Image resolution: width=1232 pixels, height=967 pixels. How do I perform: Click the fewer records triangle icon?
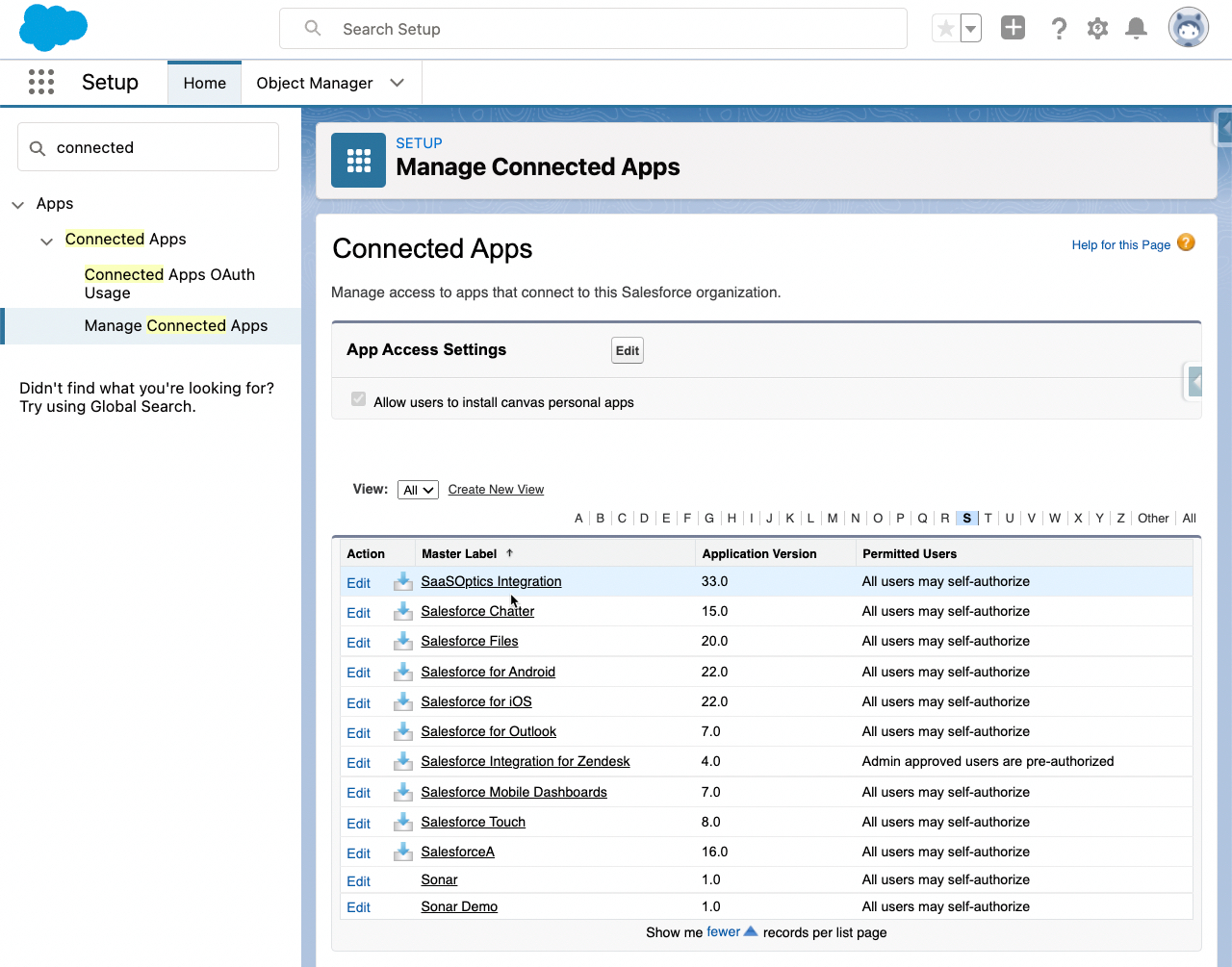point(751,931)
